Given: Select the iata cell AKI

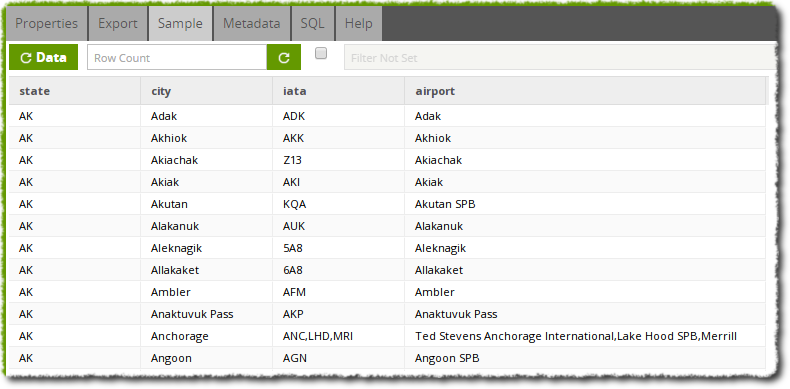Looking at the screenshot, I should point(339,182).
